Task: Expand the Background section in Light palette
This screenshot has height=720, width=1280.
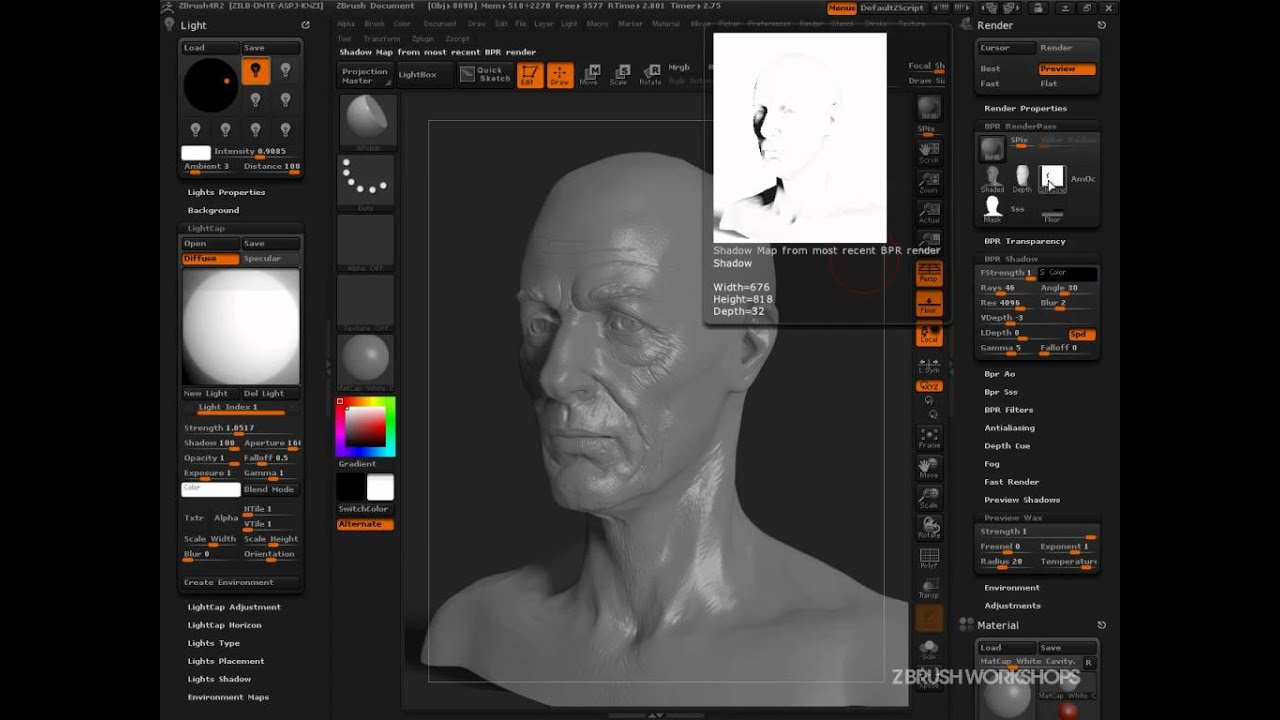Action: (x=213, y=210)
